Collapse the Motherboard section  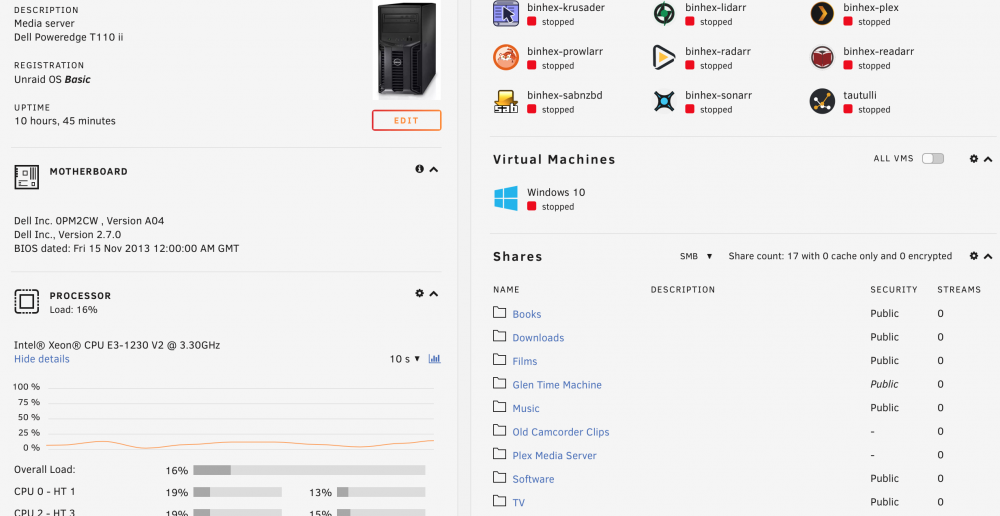[x=434, y=170]
